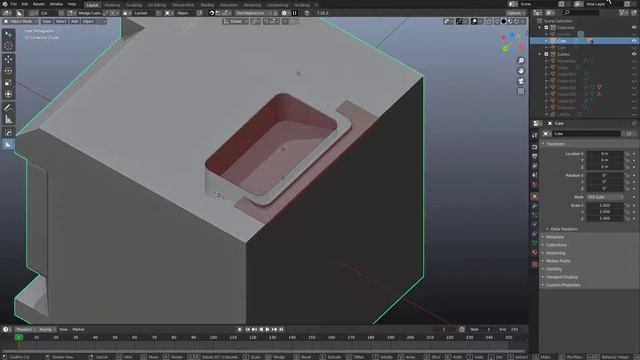Activate the 3D Cursor tool
The height and width of the screenshot is (360, 640).
[x=8, y=46]
